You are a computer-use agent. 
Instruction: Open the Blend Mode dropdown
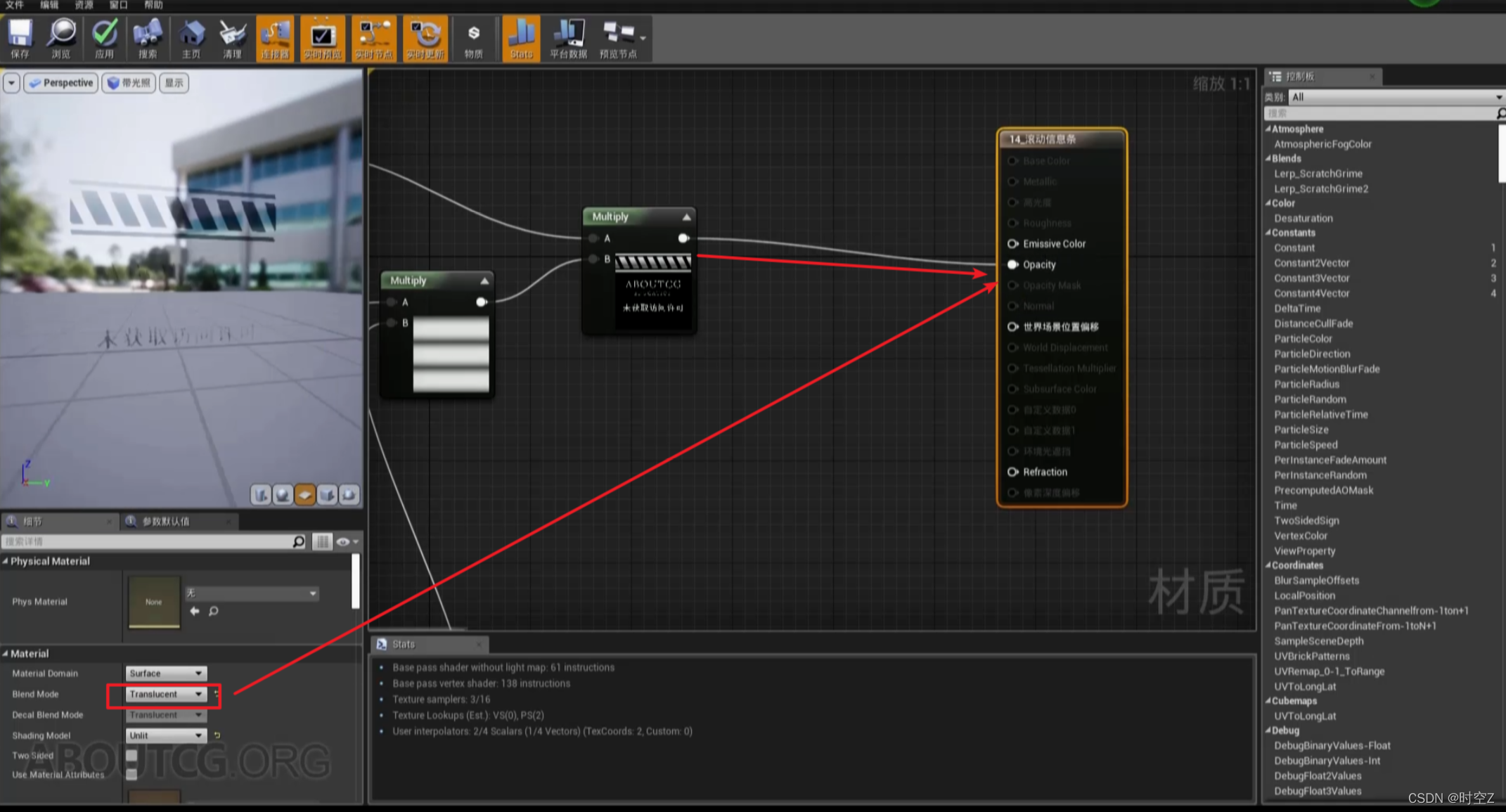click(165, 694)
